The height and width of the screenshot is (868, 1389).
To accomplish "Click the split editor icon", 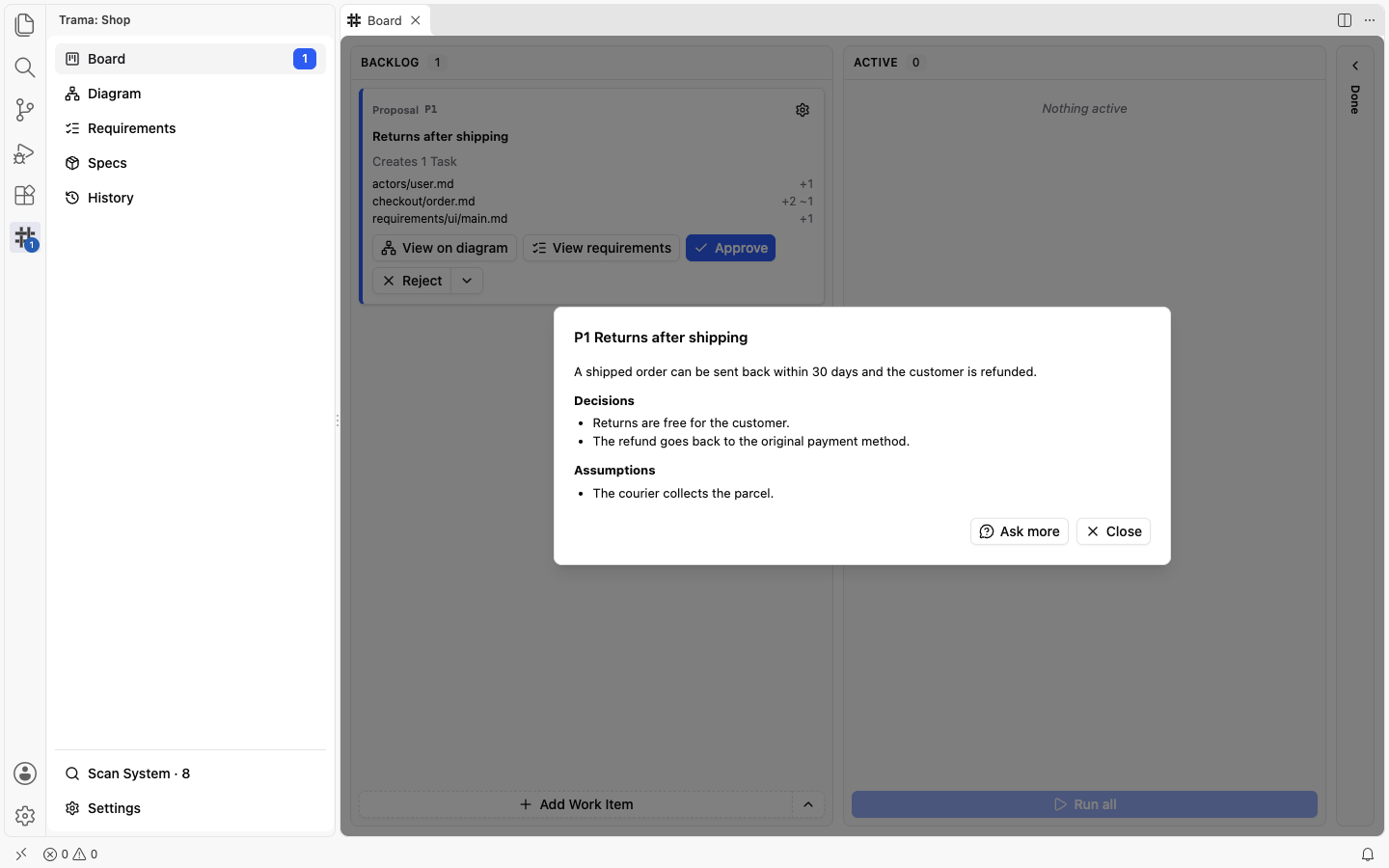I will point(1345,20).
